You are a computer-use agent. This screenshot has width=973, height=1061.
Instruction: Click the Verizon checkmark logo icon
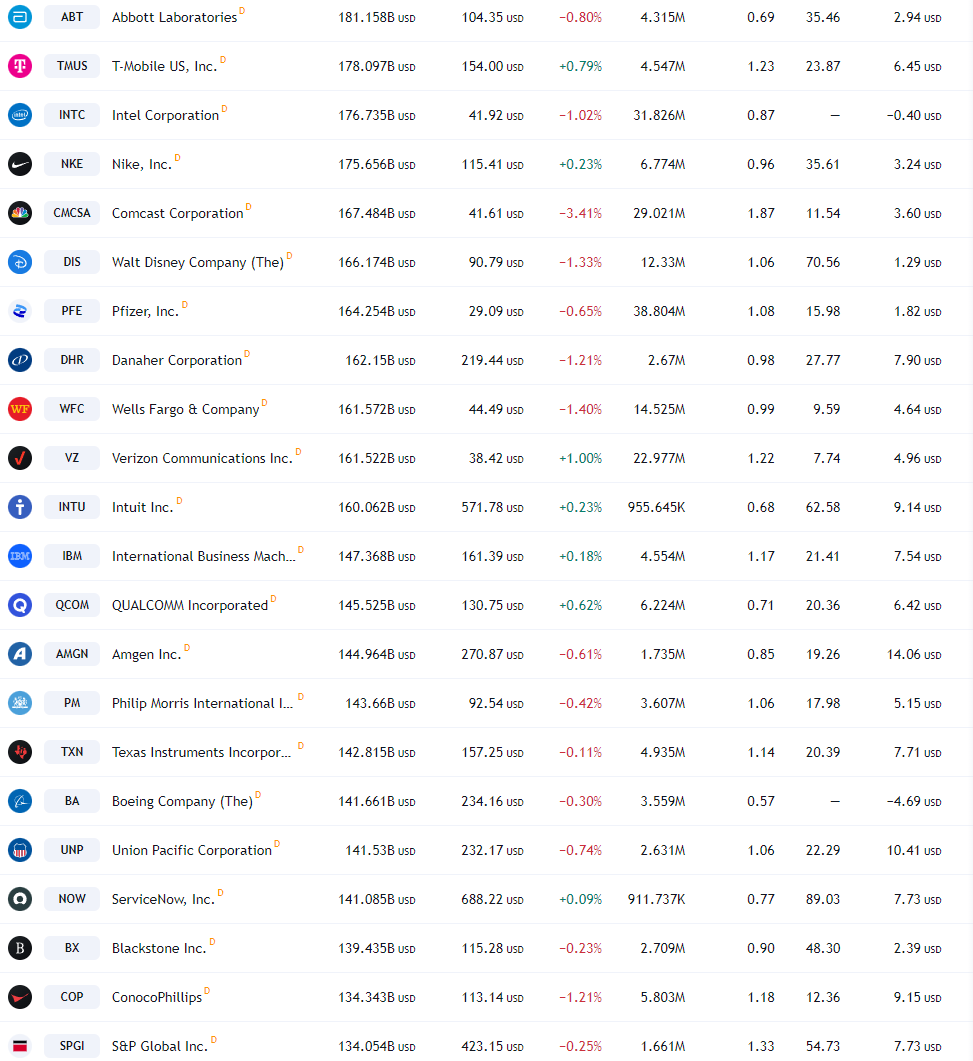pyautogui.click(x=20, y=458)
